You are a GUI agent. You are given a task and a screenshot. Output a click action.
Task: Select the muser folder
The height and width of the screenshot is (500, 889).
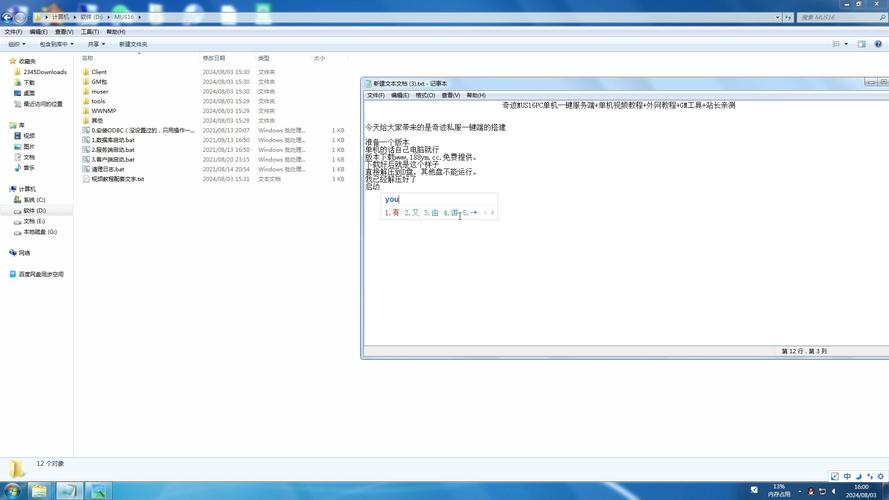tap(99, 91)
